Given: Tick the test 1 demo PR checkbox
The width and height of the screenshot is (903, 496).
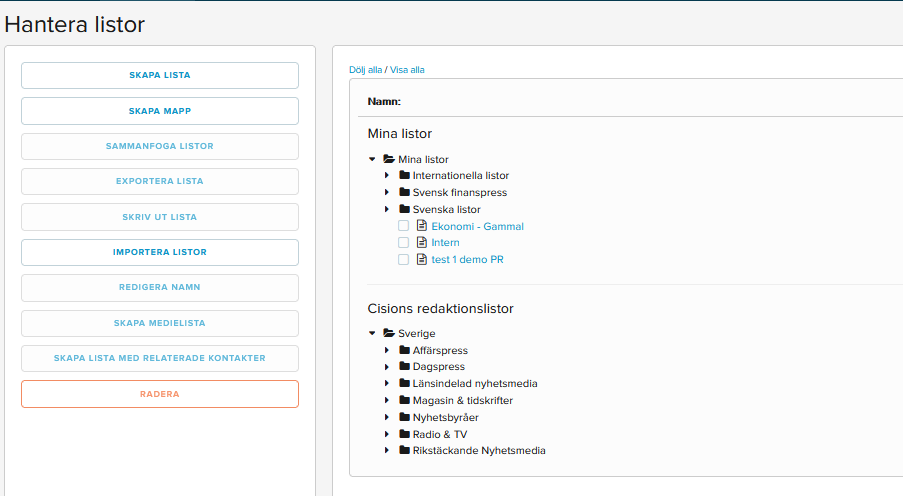Looking at the screenshot, I should coord(403,259).
